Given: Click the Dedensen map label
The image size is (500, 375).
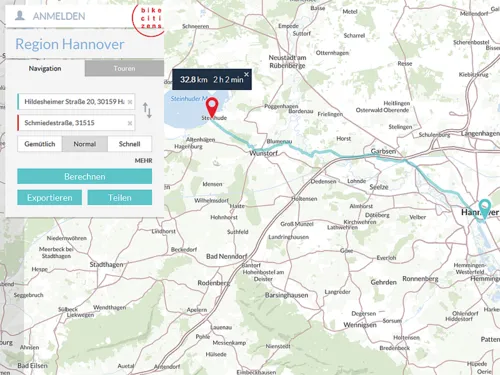Looking at the screenshot, I should [x=323, y=182].
